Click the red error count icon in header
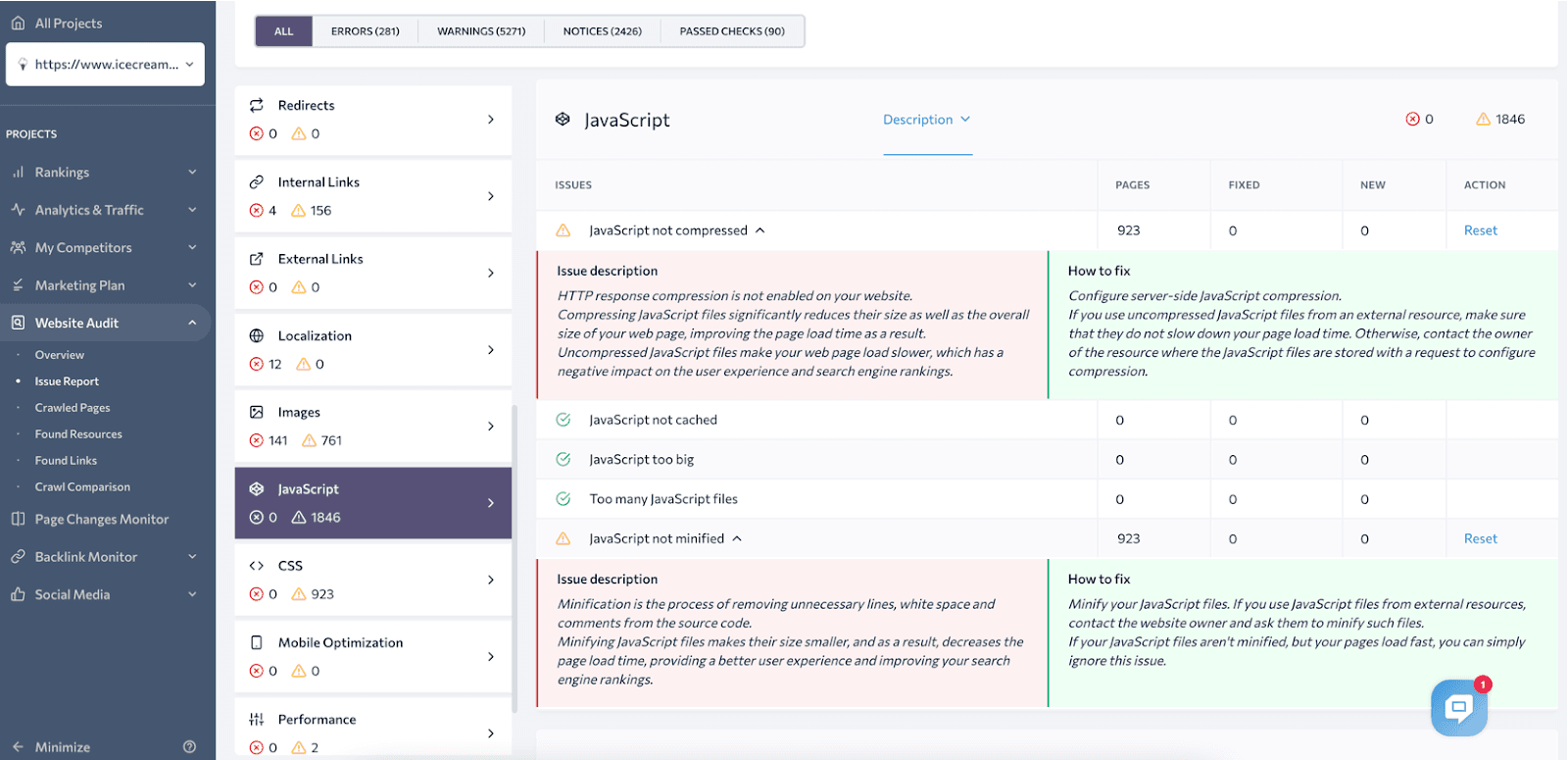 pos(1412,119)
